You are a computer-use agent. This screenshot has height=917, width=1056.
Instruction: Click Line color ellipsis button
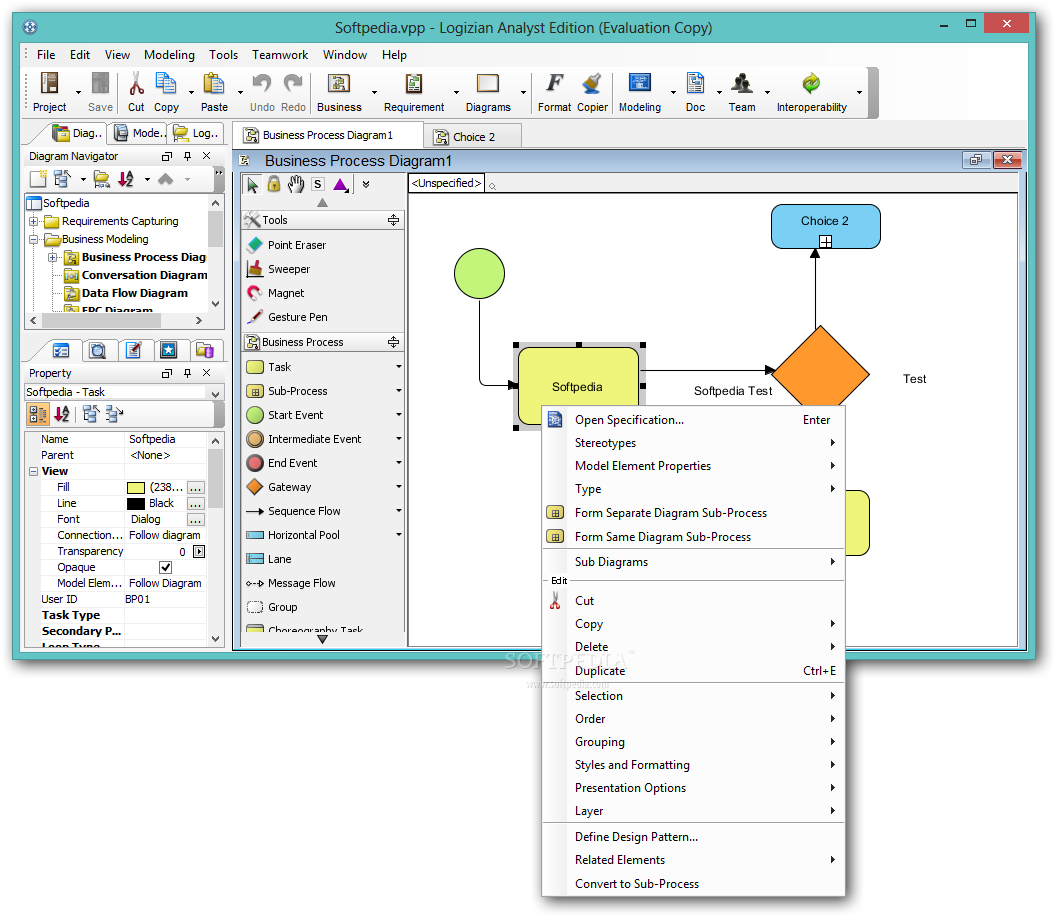coord(196,504)
